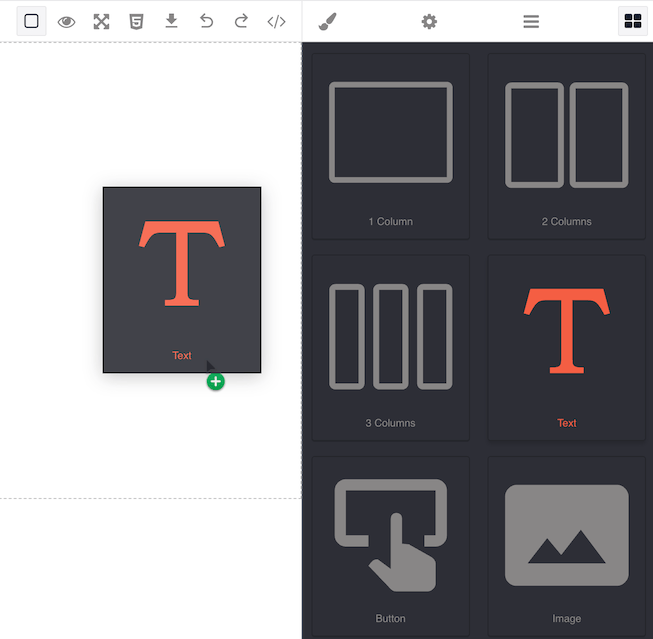
Task: Open the code view icon
Action: coord(277,22)
